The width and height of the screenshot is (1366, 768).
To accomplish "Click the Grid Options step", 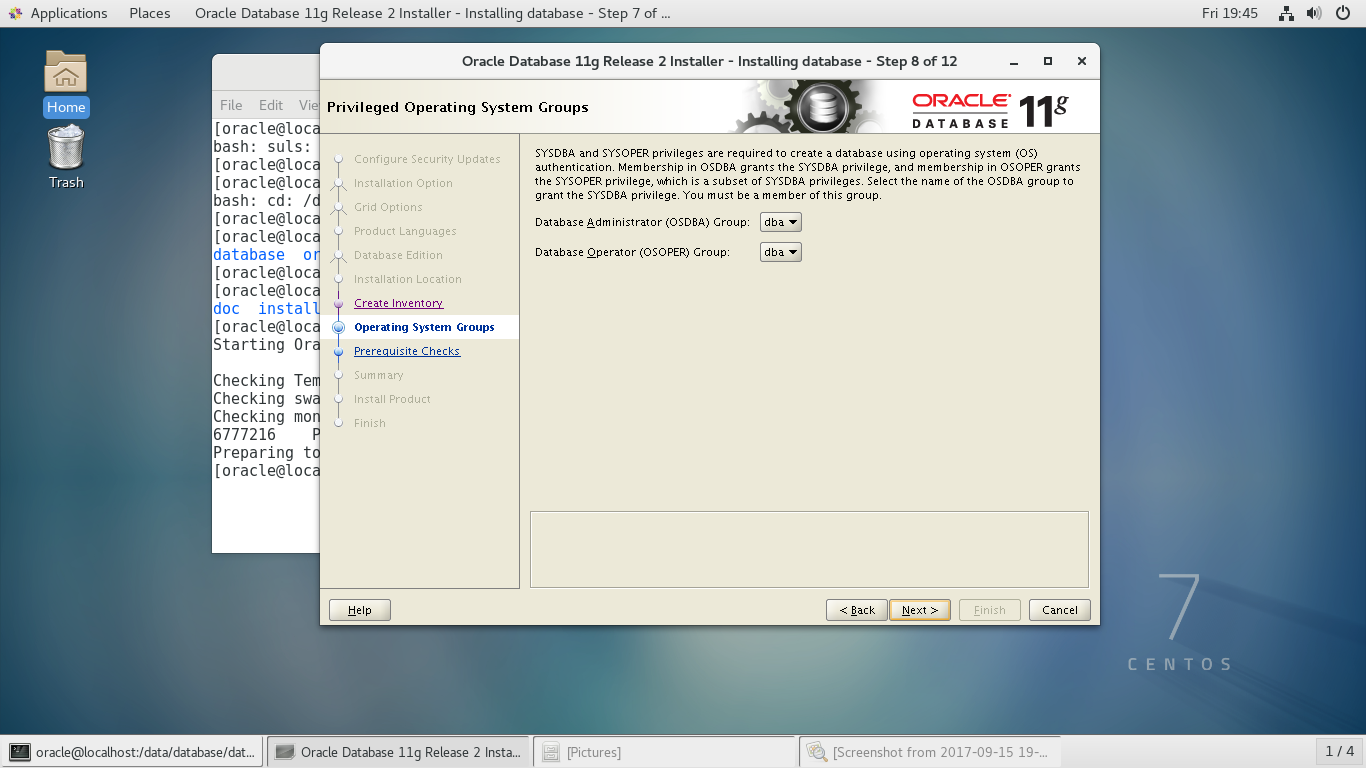I will [388, 207].
